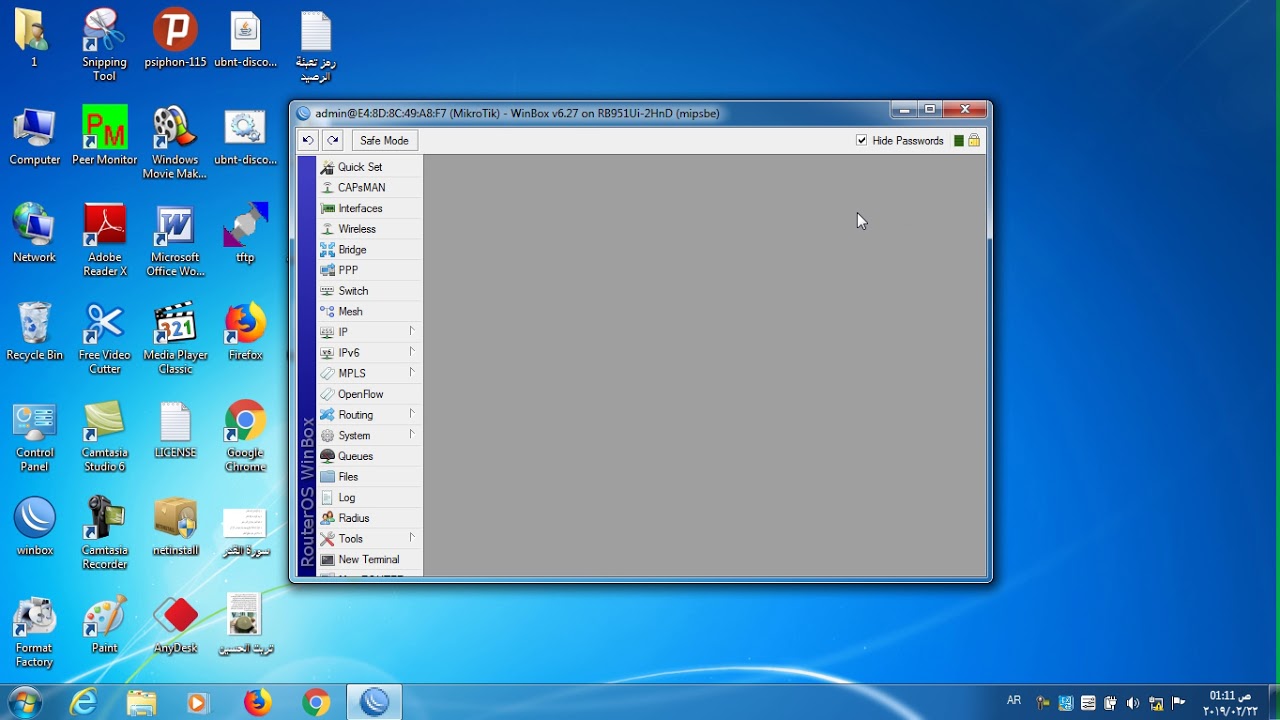Click the undo arrow icon in WinBox toolbar
Image resolution: width=1280 pixels, height=720 pixels.
(x=308, y=141)
